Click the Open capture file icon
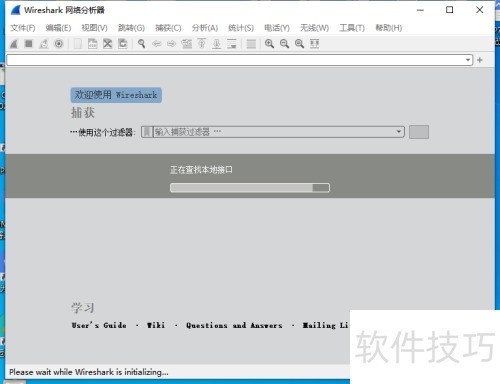This screenshot has width=500, height=384. [x=78, y=44]
